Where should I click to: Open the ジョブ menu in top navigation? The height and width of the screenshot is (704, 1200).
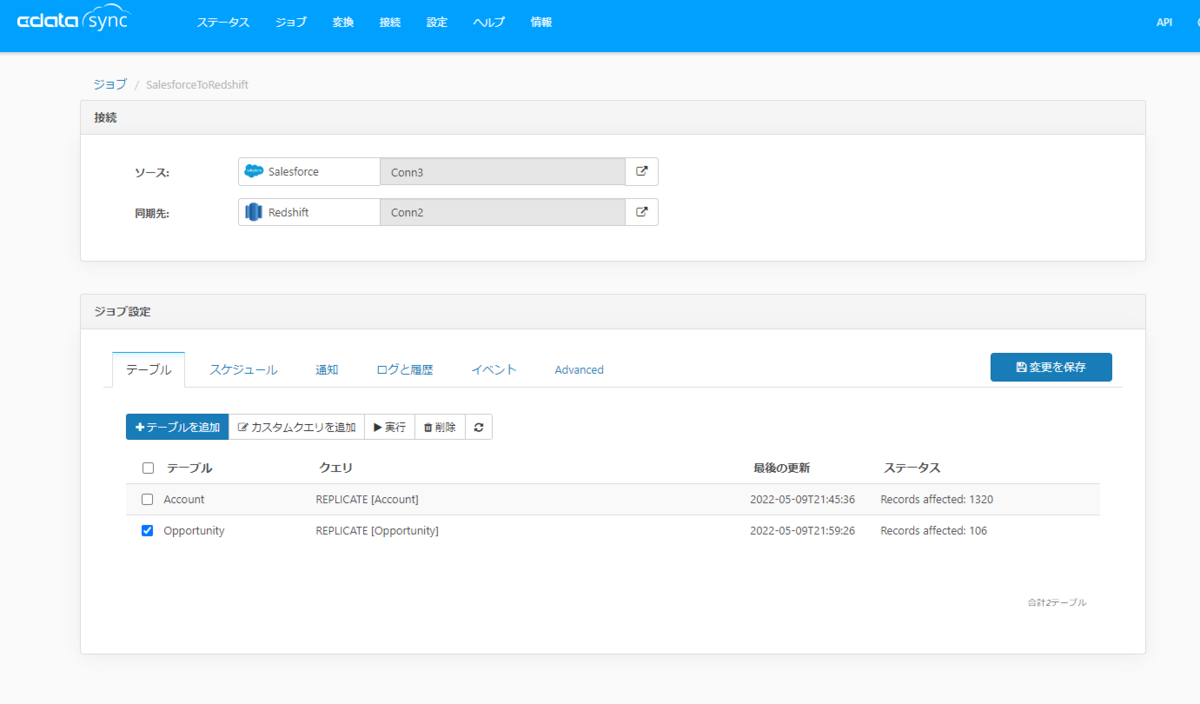coord(291,22)
